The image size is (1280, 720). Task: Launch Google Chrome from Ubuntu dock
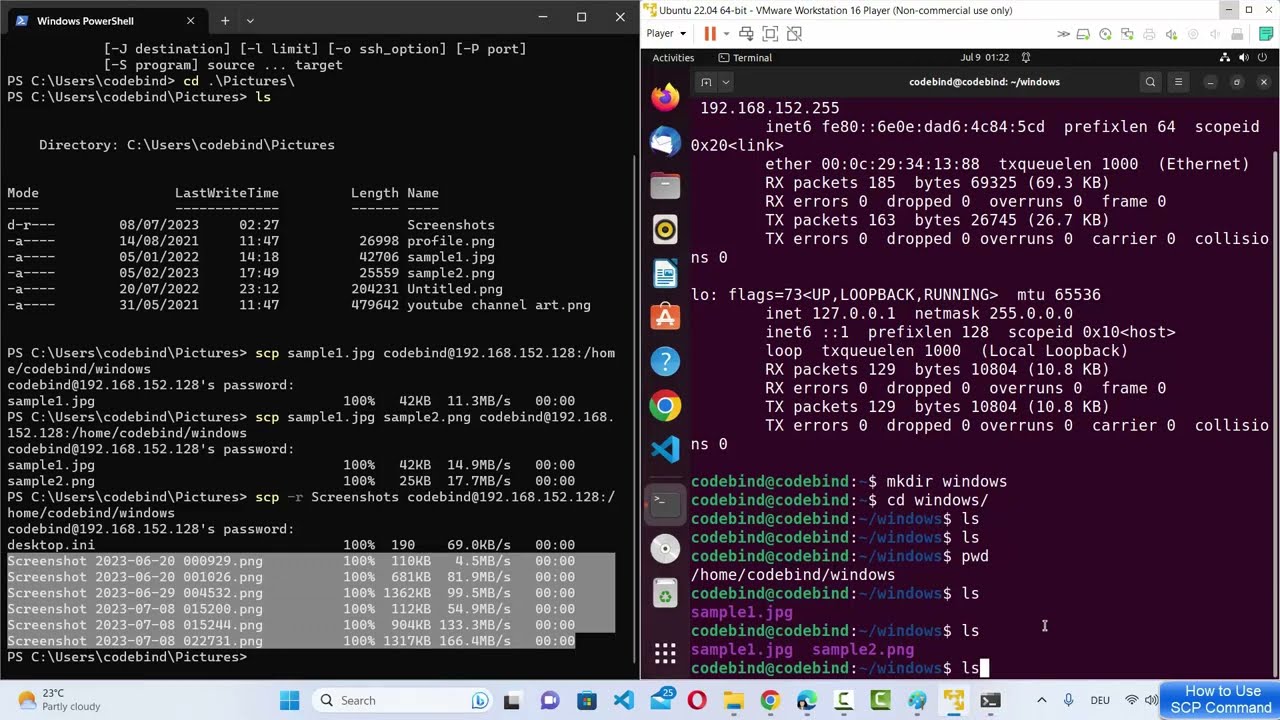tap(665, 405)
